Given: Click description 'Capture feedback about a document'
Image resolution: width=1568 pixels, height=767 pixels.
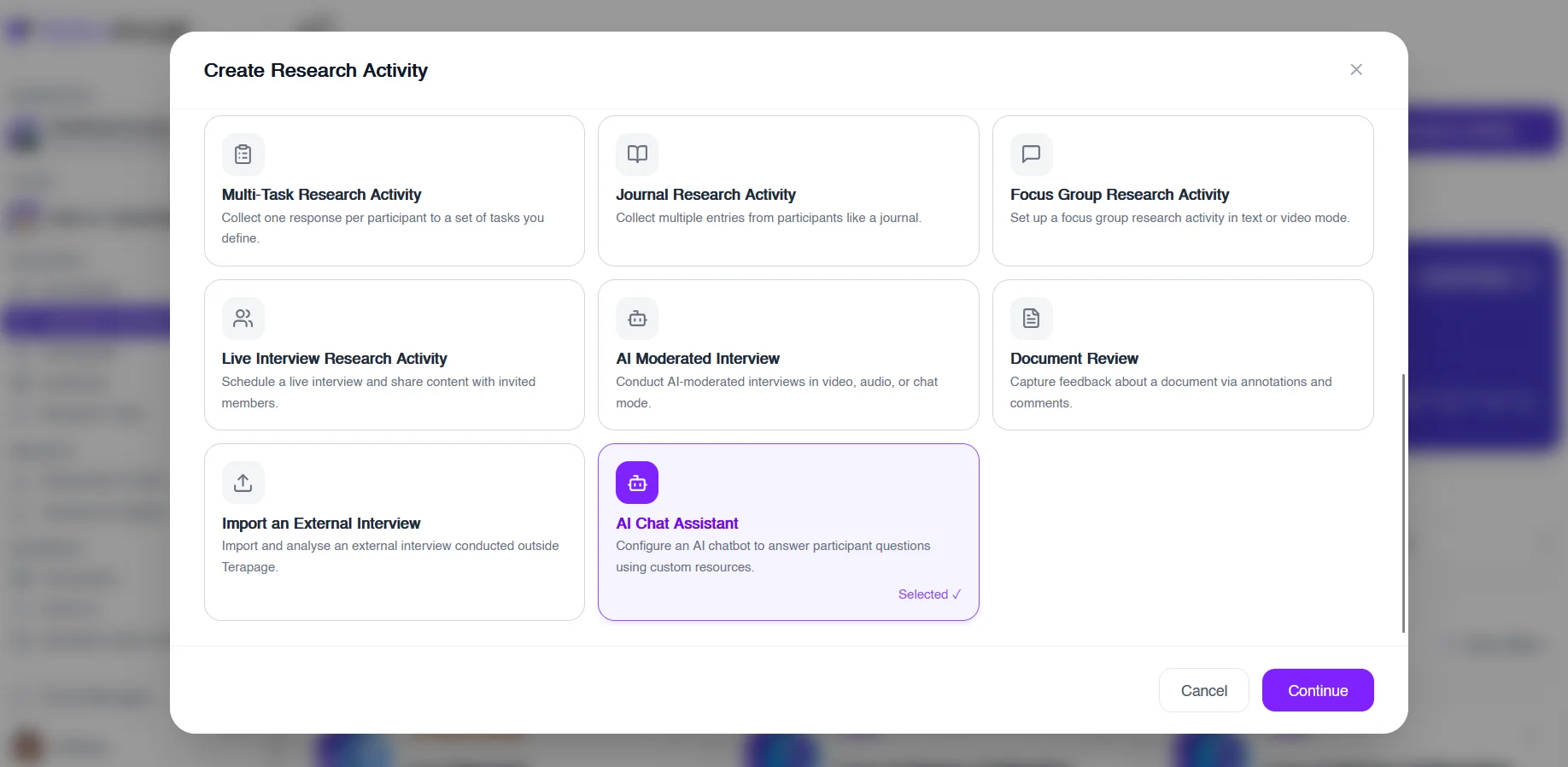Looking at the screenshot, I should coord(1171,392).
